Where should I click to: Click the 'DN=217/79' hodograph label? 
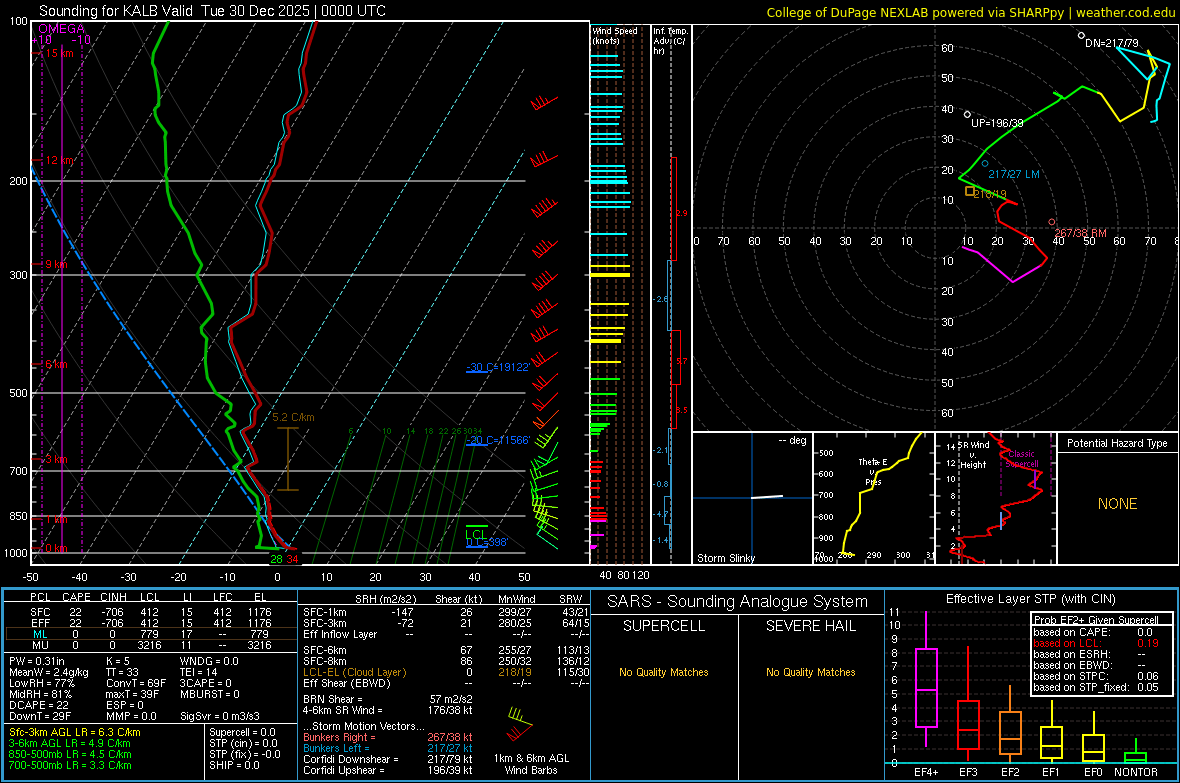[1112, 44]
